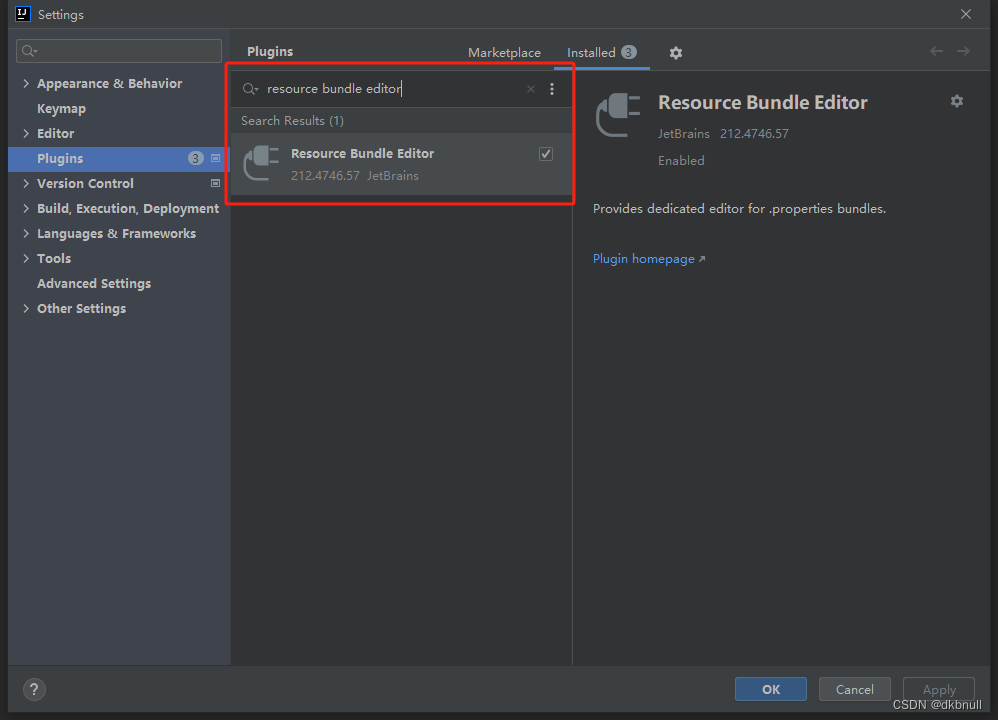Viewport: 998px width, 720px height.
Task: Expand Build, Execution, Deployment
Action: pyautogui.click(x=26, y=208)
